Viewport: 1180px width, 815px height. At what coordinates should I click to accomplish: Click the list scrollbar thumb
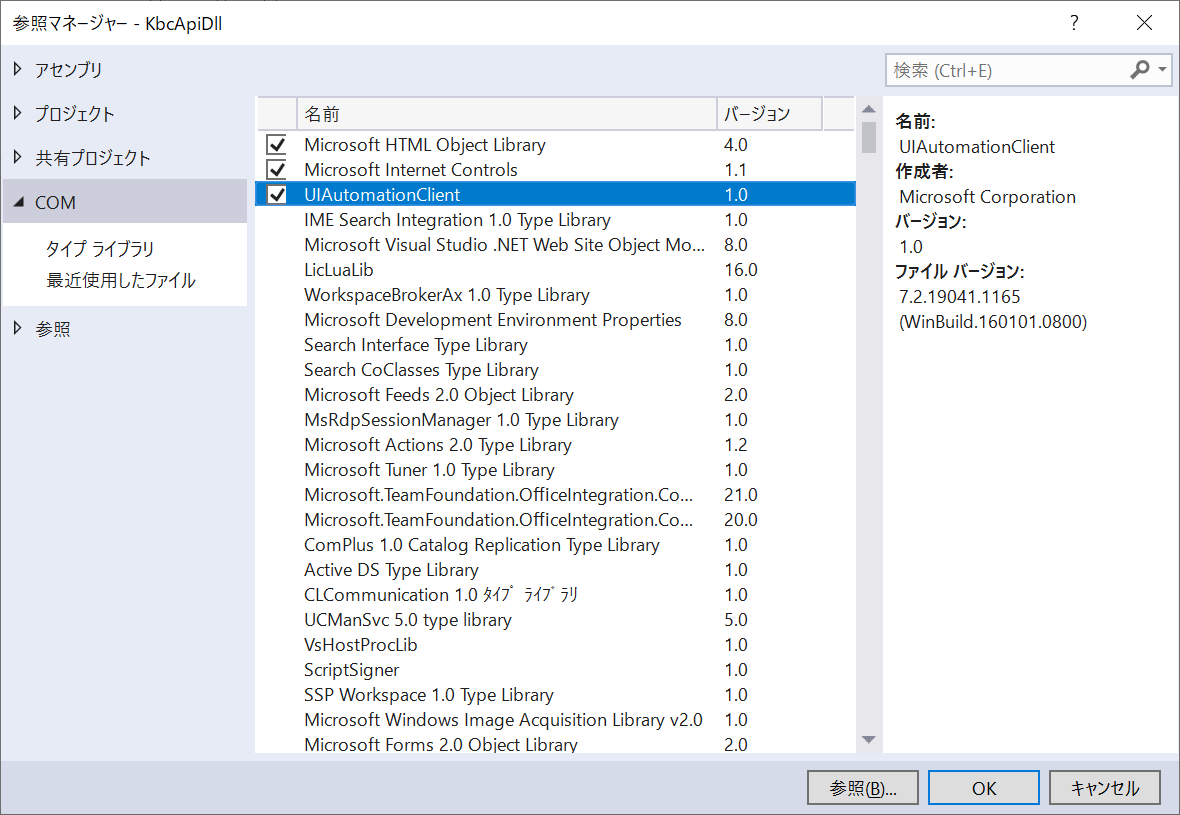[x=868, y=137]
